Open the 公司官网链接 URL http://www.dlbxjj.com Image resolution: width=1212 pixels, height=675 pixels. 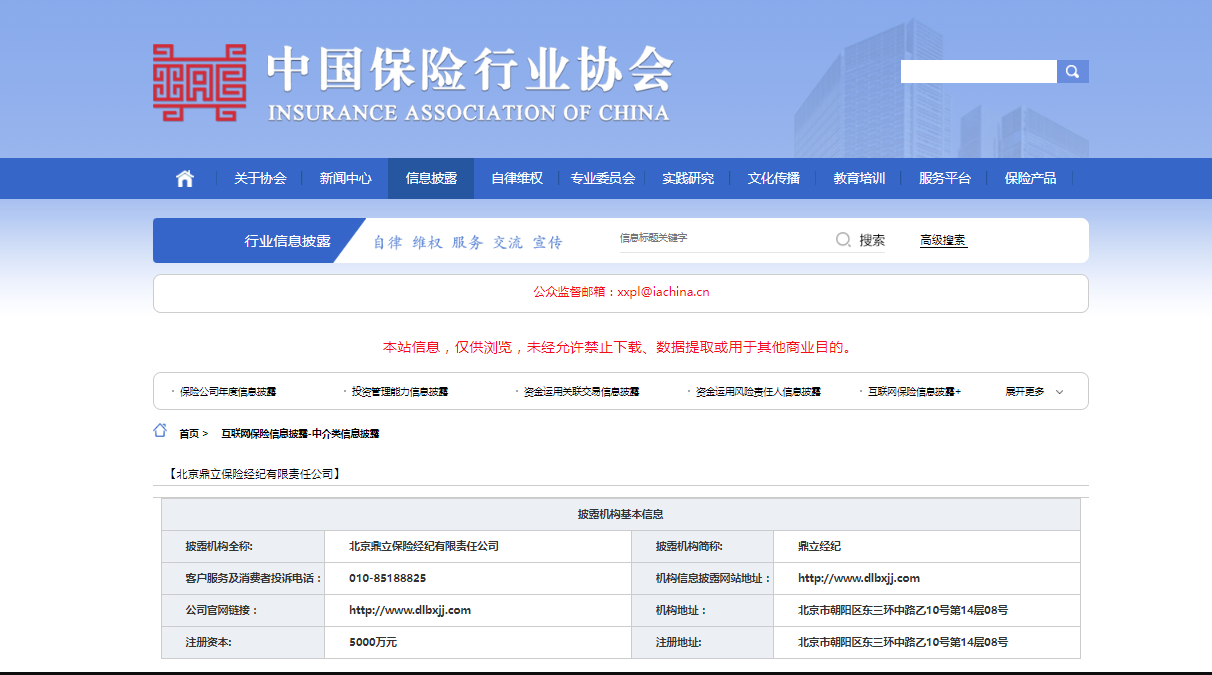coord(410,610)
